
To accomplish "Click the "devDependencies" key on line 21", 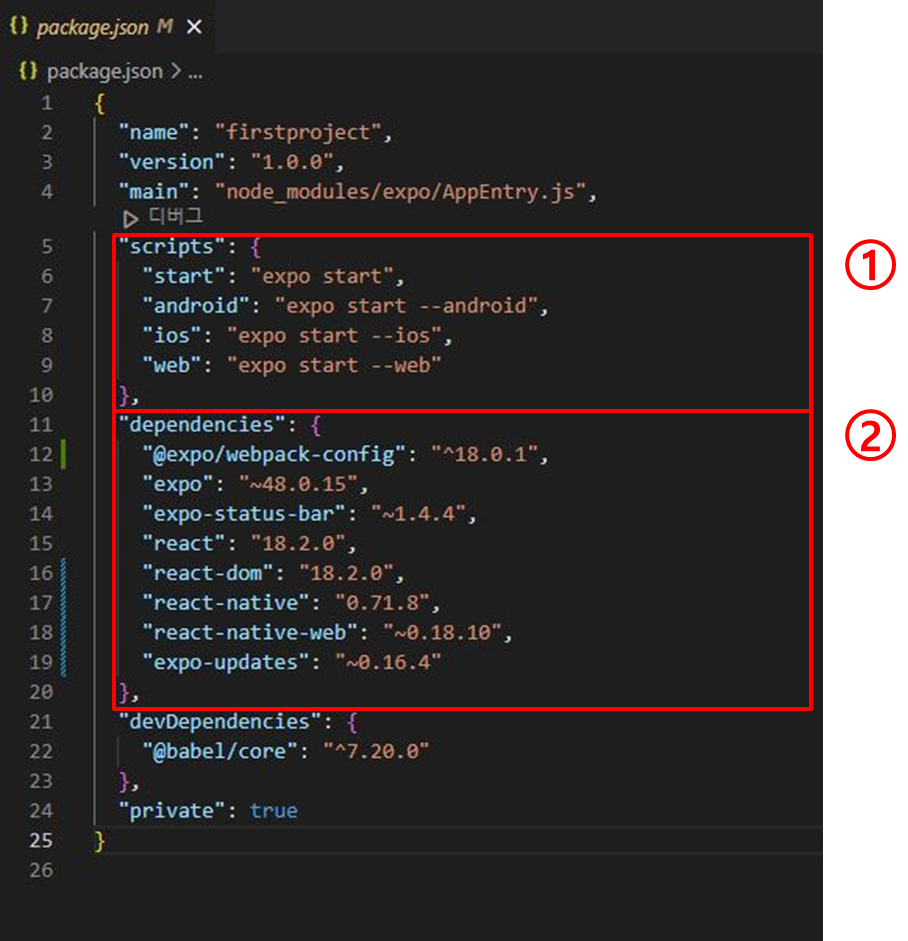I will [x=220, y=721].
